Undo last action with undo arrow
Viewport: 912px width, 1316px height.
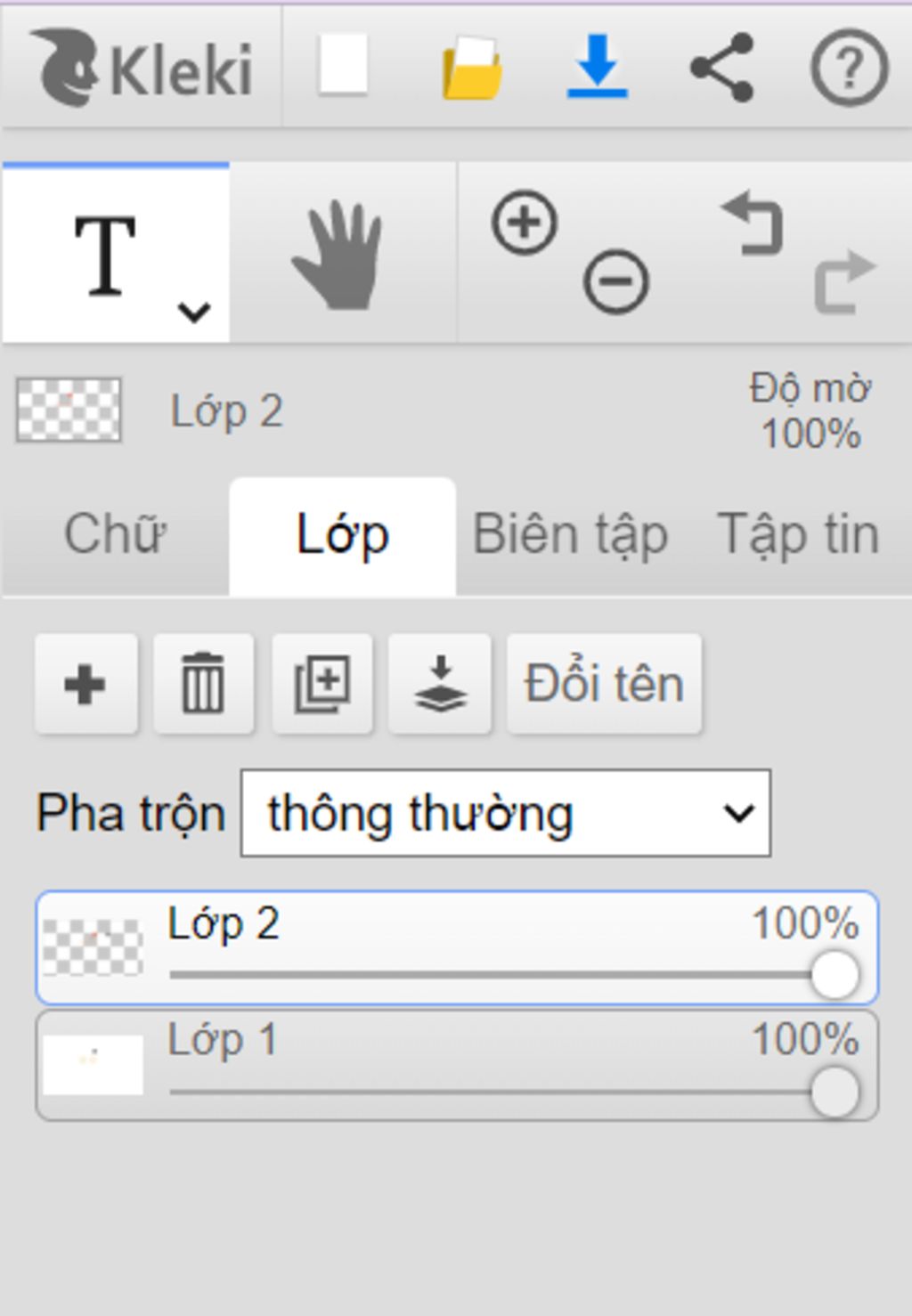click(x=753, y=224)
